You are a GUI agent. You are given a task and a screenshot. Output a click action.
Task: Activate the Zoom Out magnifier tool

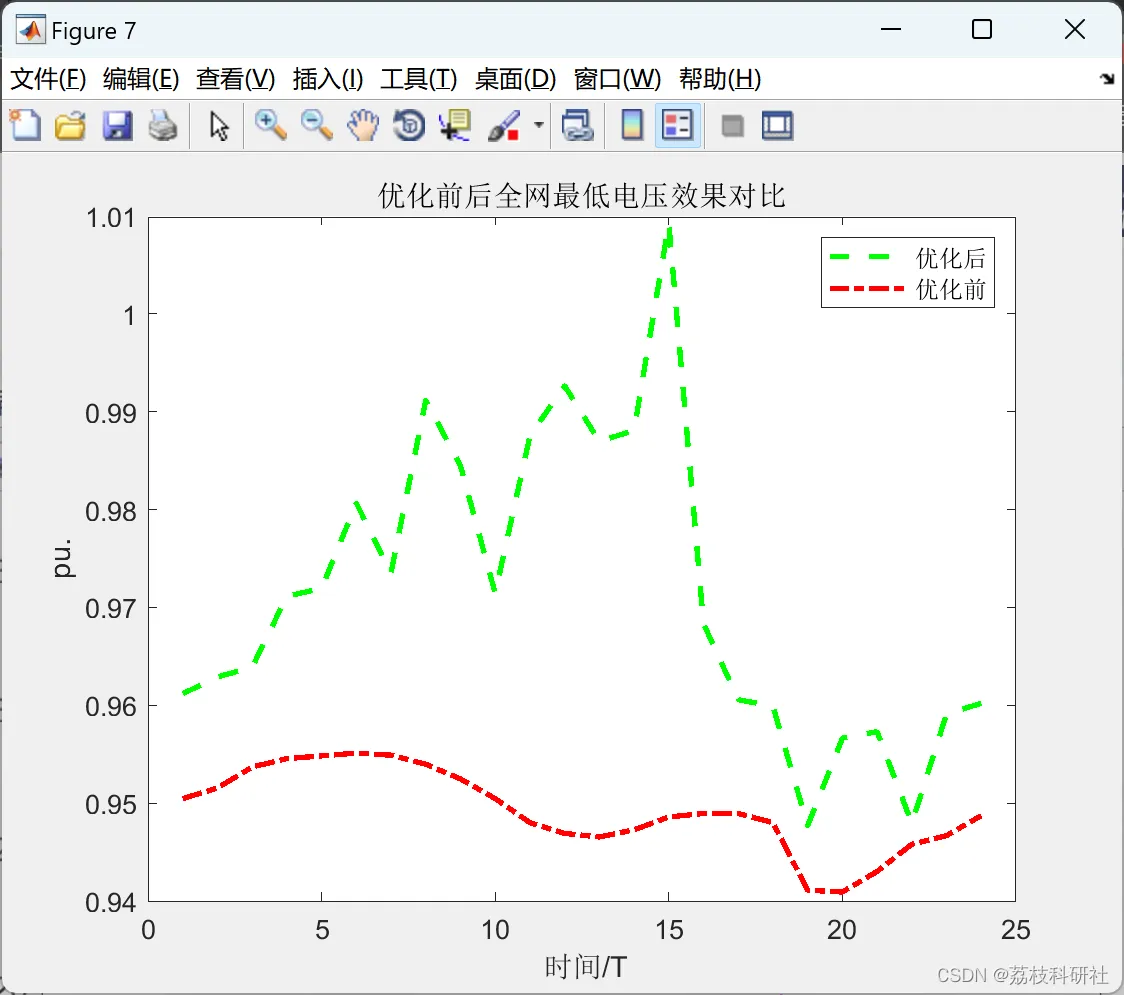coord(316,125)
